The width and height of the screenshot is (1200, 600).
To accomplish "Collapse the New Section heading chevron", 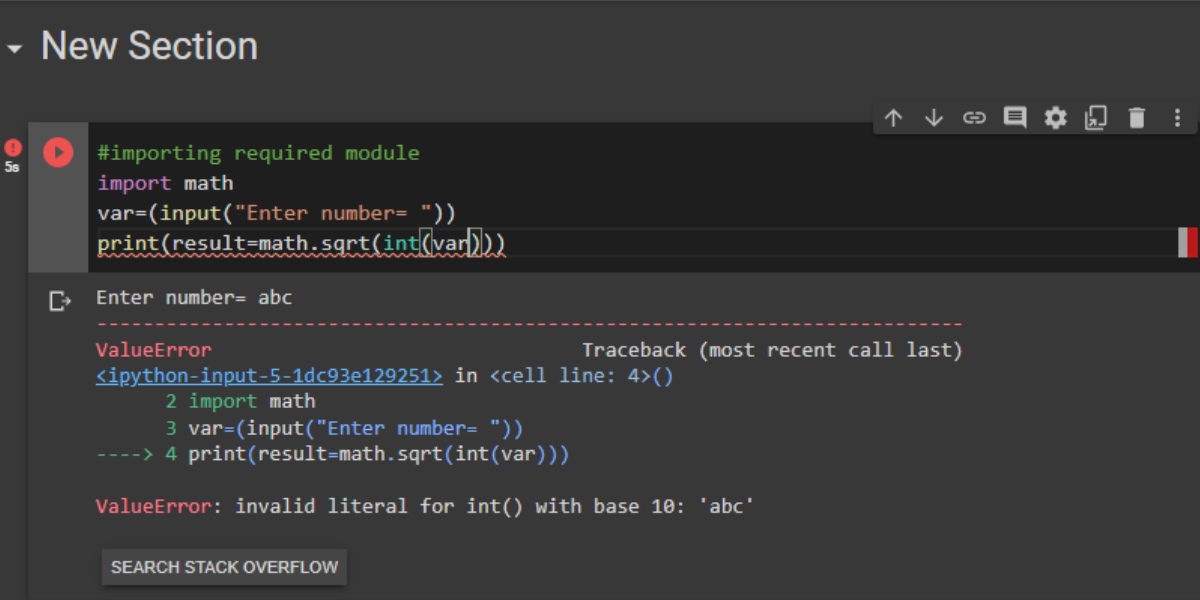I will (x=14, y=46).
